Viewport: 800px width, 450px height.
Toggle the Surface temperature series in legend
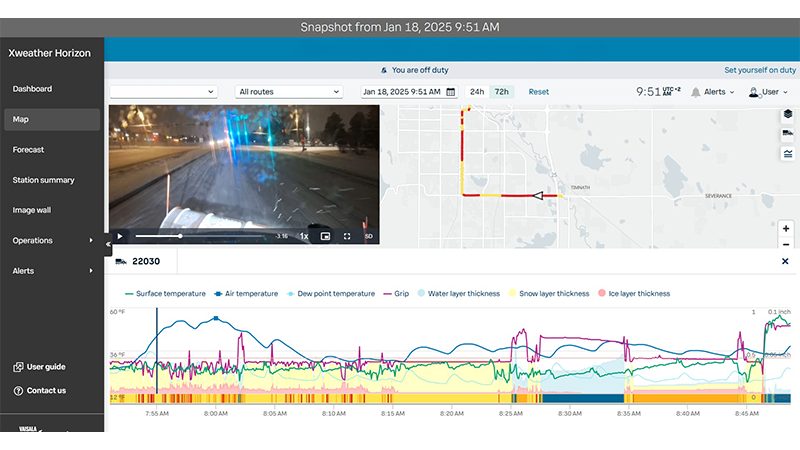pos(165,293)
